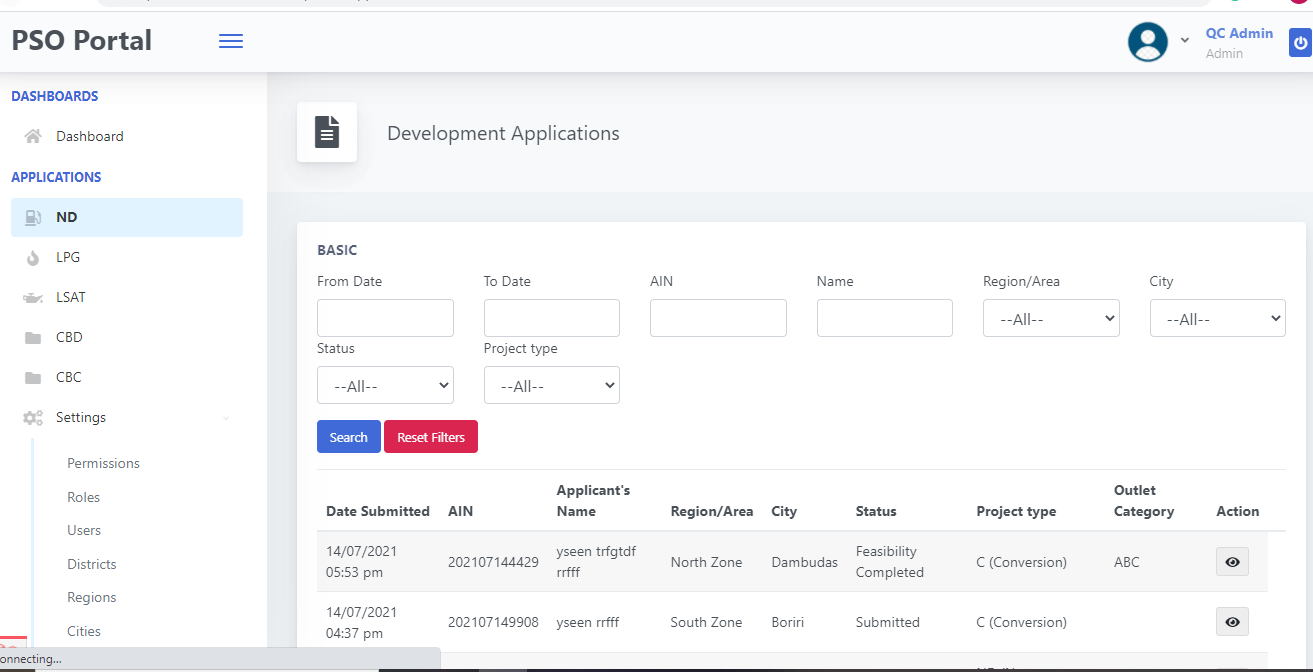The width and height of the screenshot is (1313, 672).
Task: Click the QC Admin username
Action: tap(1239, 33)
